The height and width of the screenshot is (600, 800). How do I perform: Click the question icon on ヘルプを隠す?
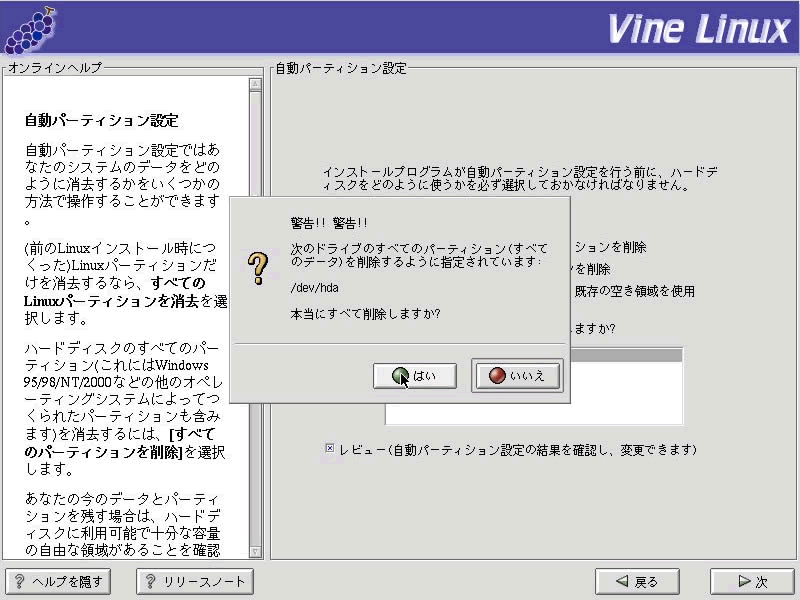pos(19,581)
